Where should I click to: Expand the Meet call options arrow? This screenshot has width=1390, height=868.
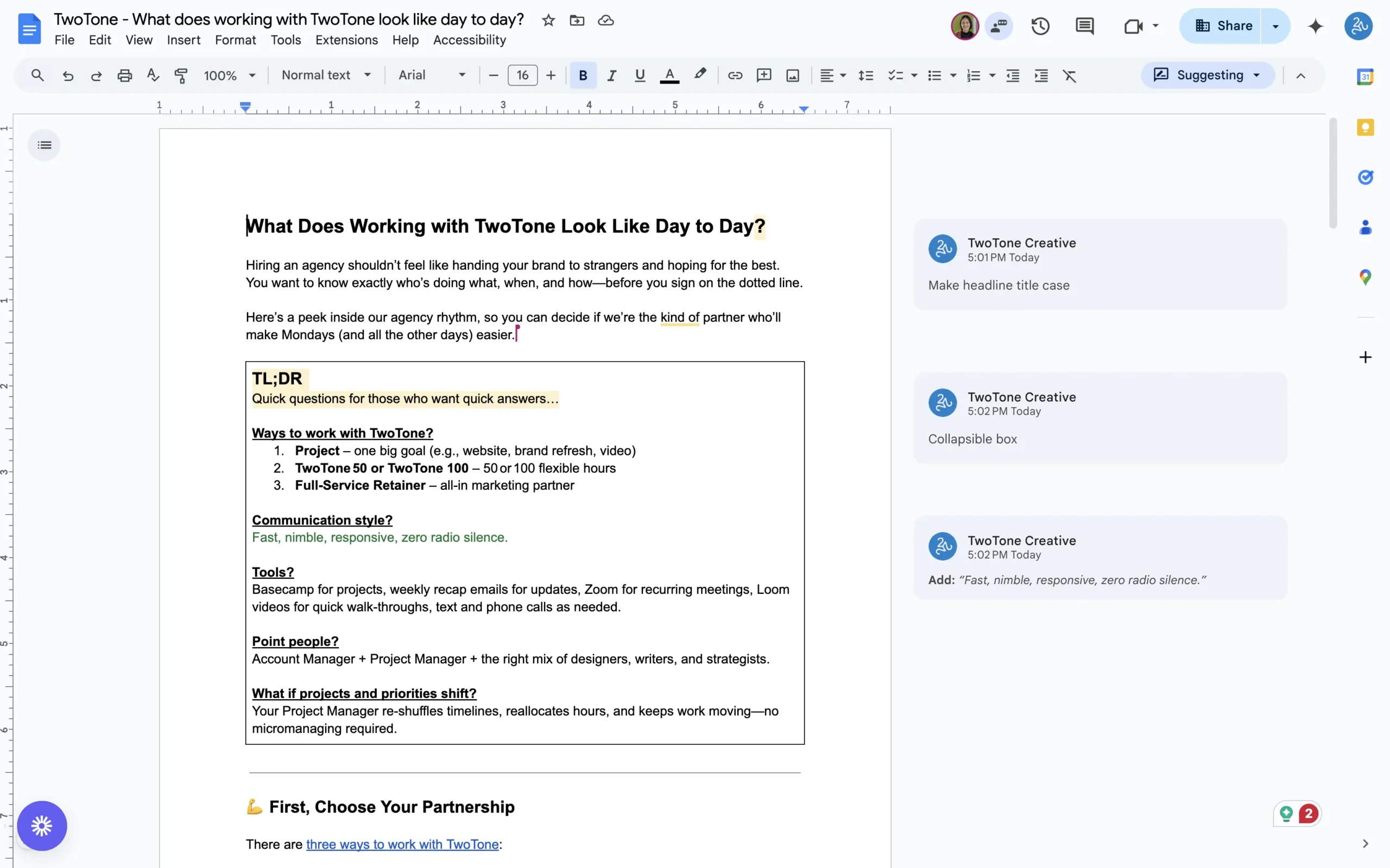[x=1155, y=26]
